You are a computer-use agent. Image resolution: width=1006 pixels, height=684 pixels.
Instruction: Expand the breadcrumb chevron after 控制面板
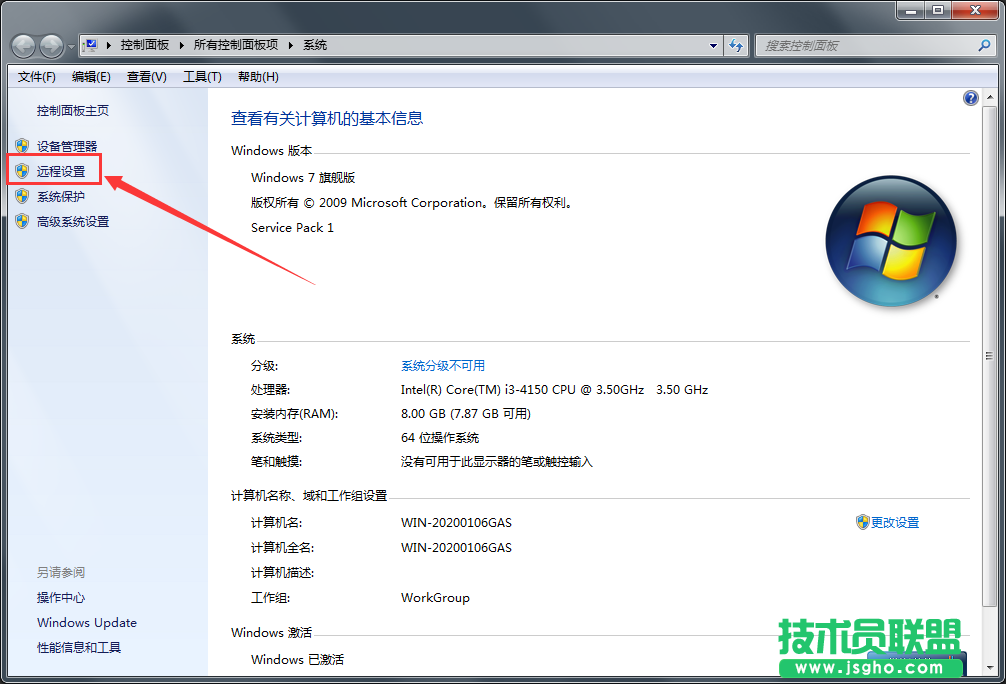click(181, 45)
